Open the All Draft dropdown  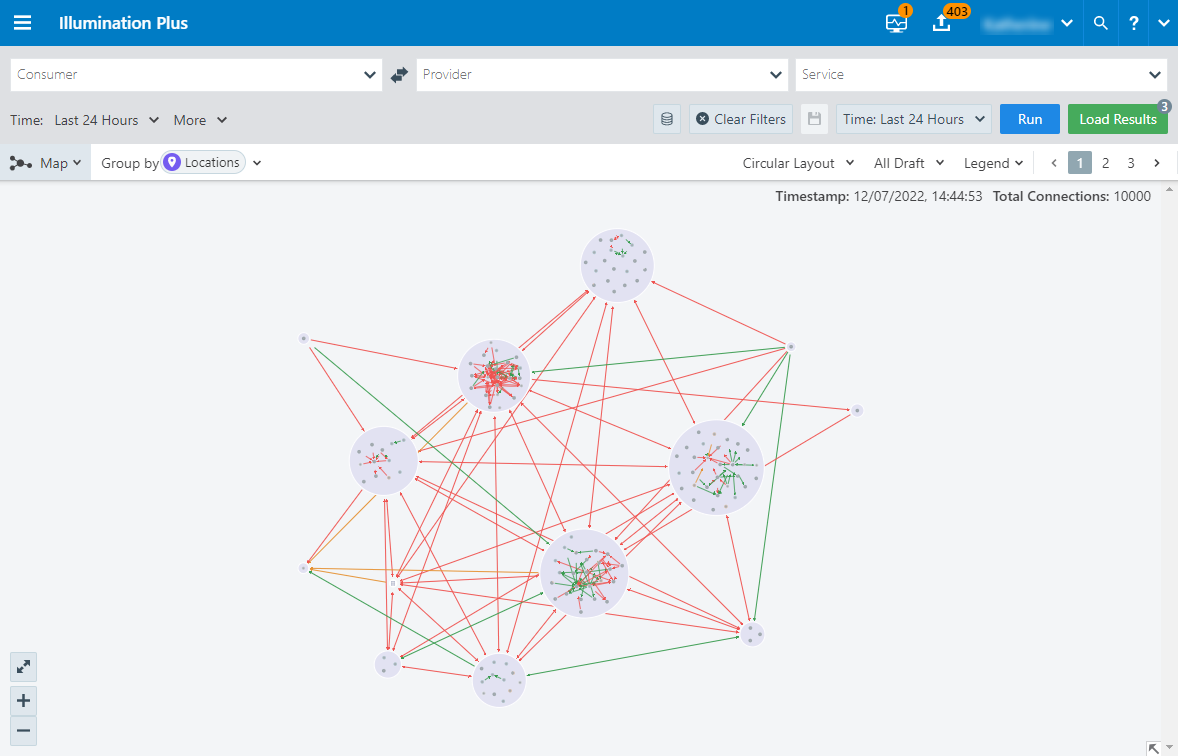907,162
